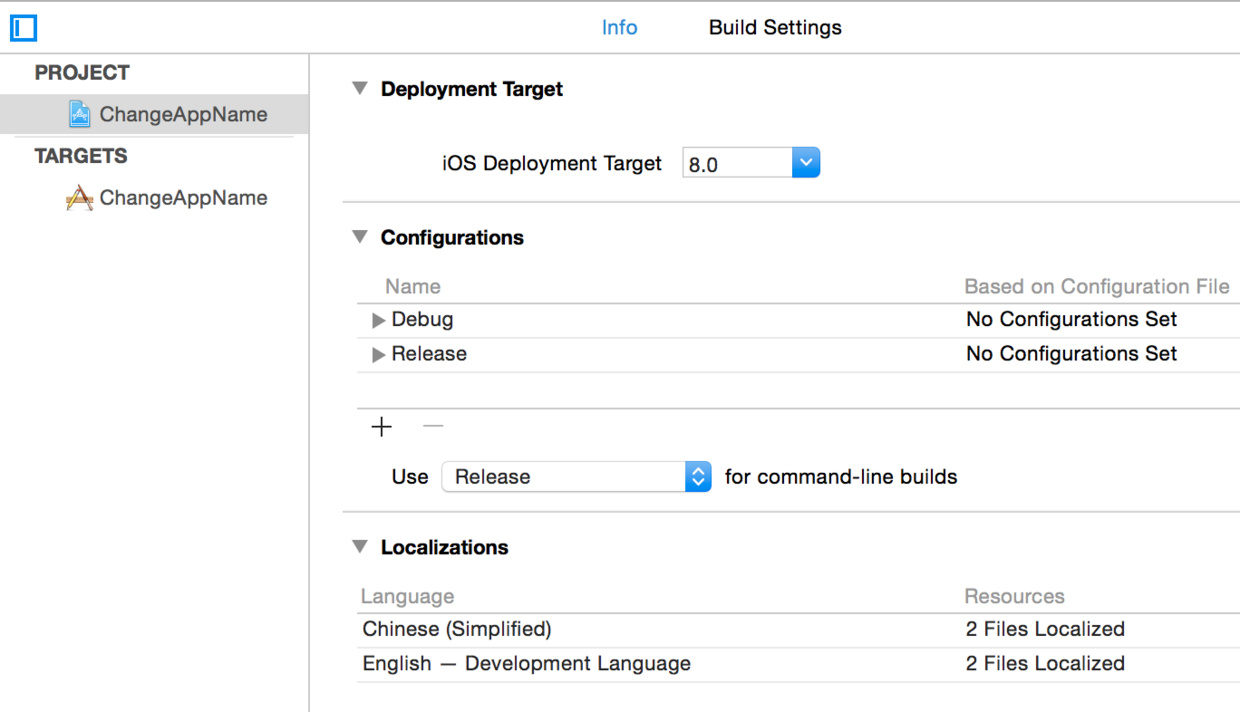Image resolution: width=1240 pixels, height=712 pixels.
Task: Collapse the Deployment Target section
Action: click(360, 89)
